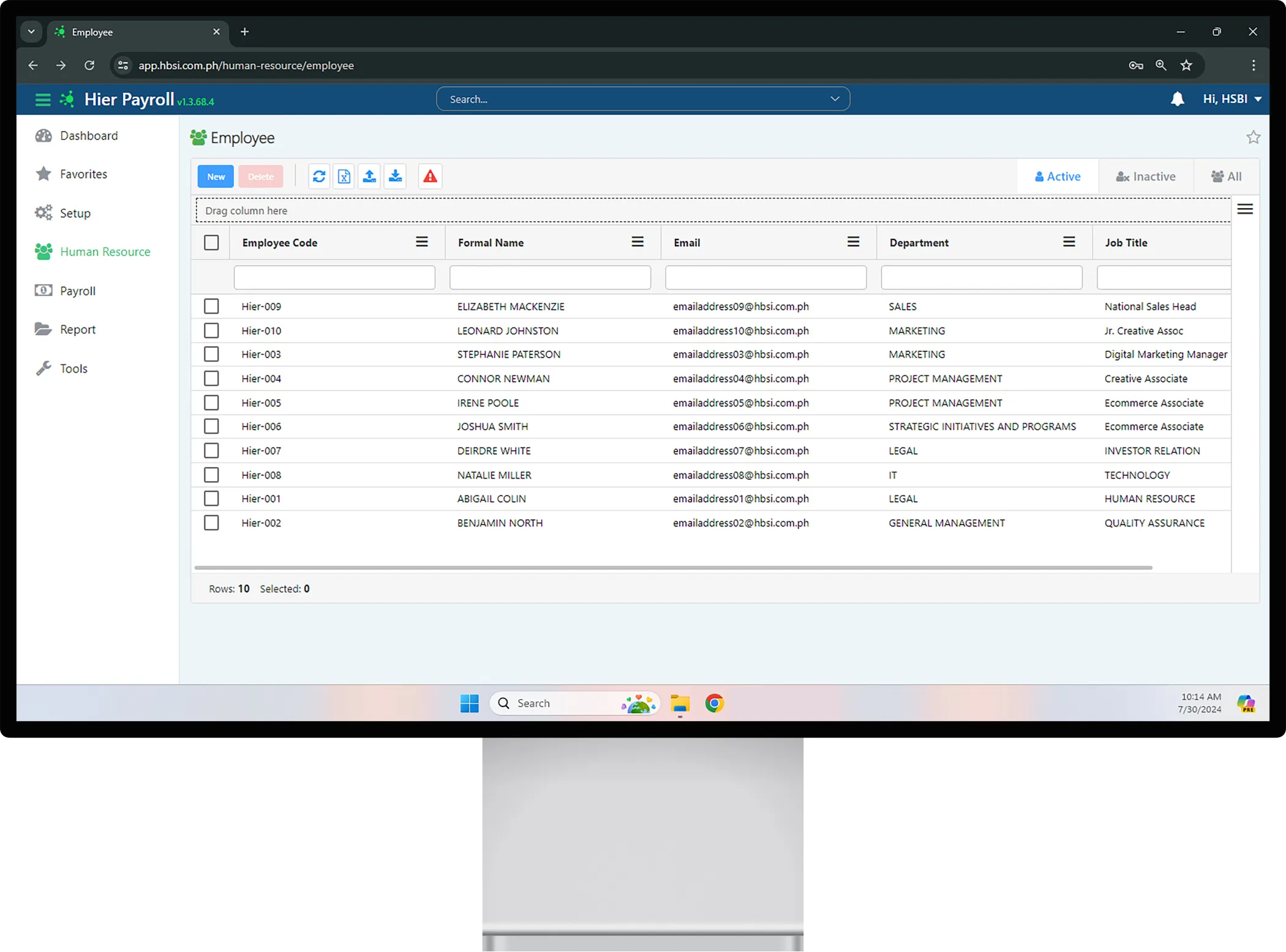Open Human Resource navigation item

(x=105, y=252)
